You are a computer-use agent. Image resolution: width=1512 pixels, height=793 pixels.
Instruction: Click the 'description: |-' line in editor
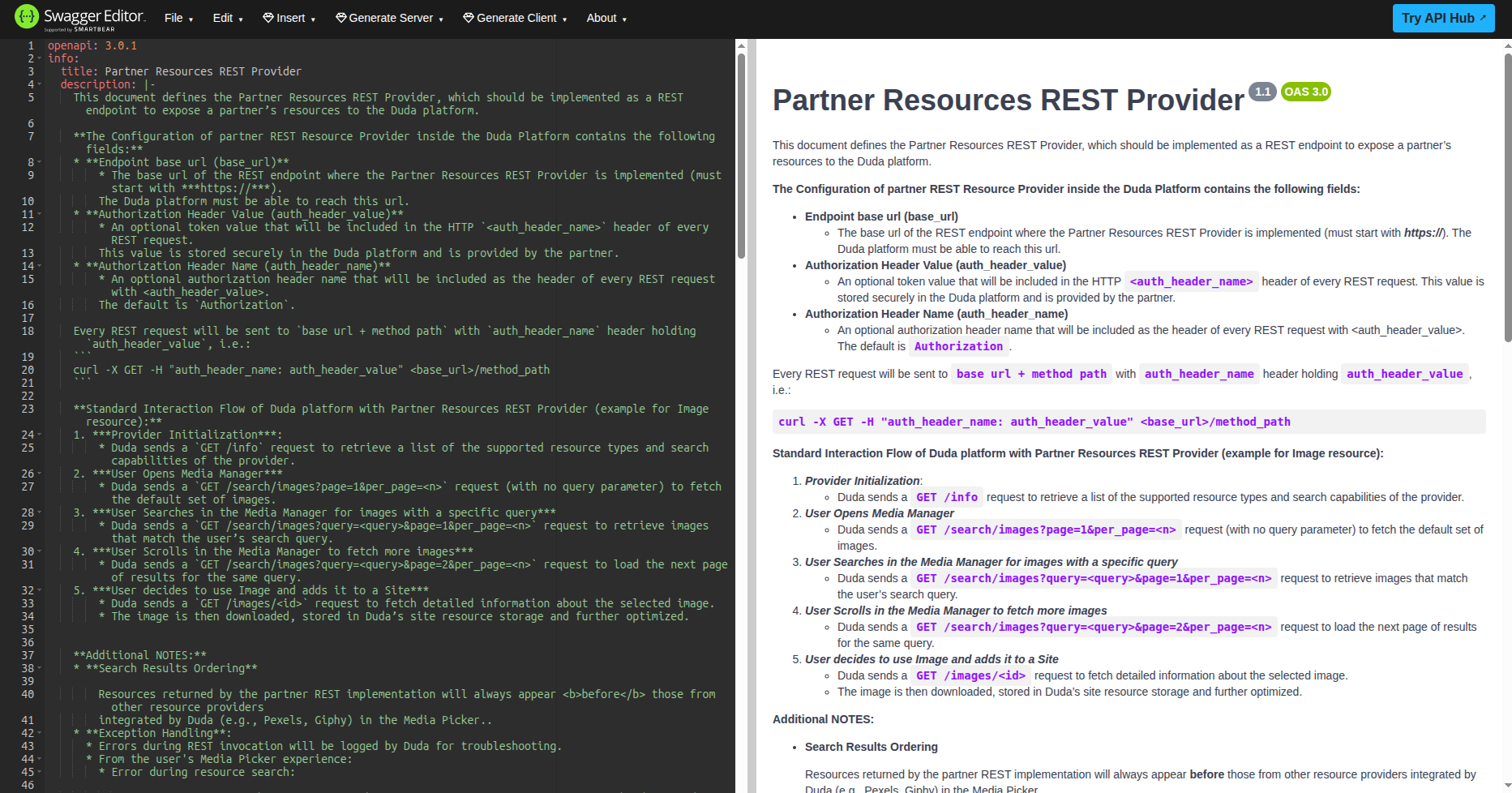108,85
